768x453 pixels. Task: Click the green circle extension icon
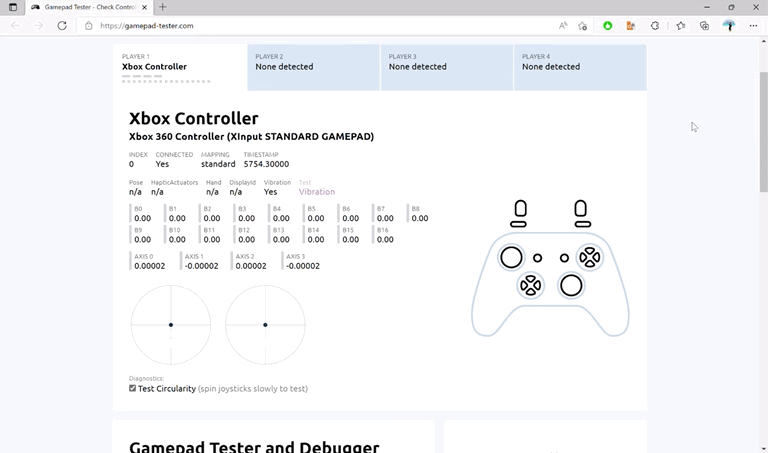pyautogui.click(x=607, y=25)
